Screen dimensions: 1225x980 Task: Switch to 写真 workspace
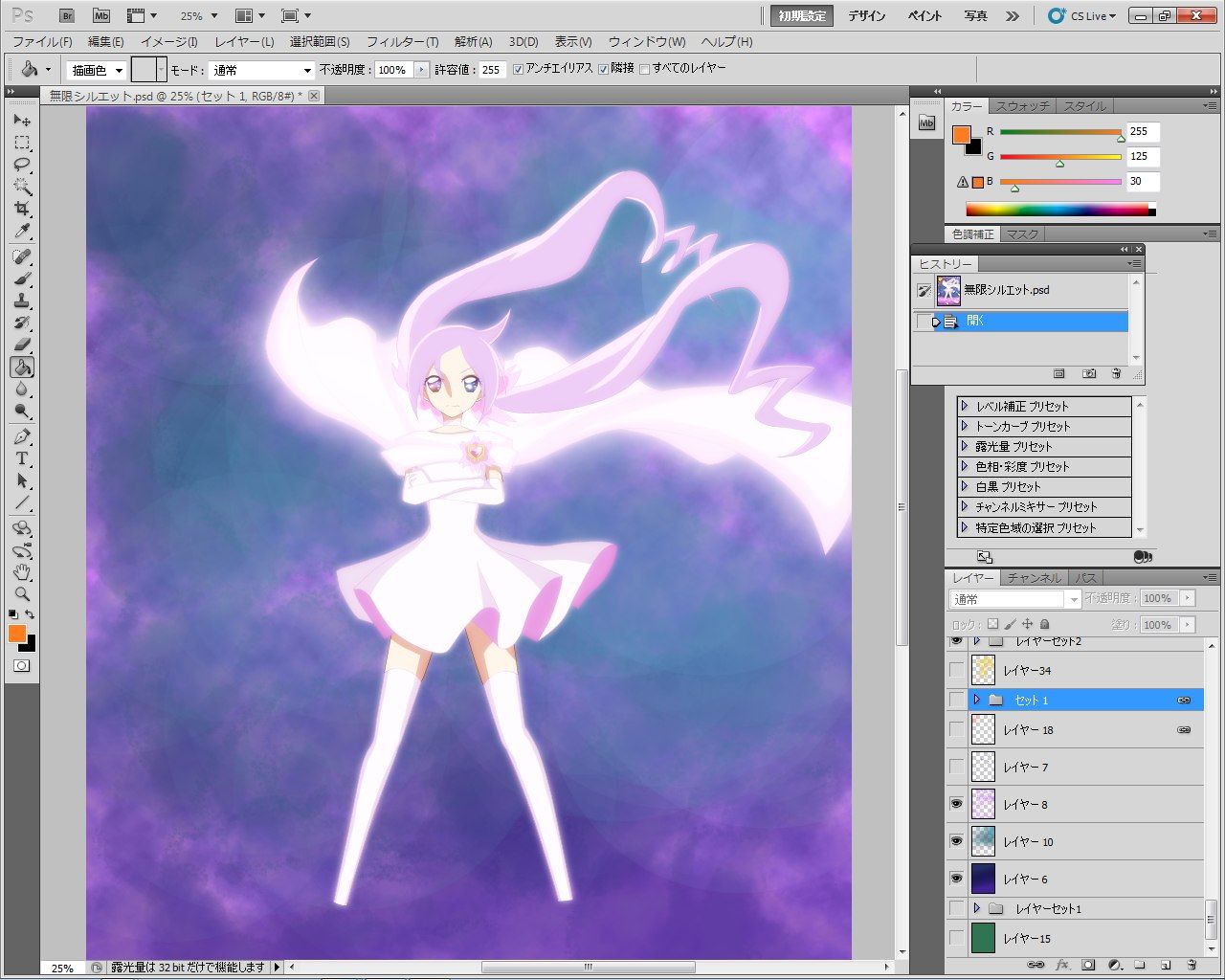pyautogui.click(x=976, y=16)
